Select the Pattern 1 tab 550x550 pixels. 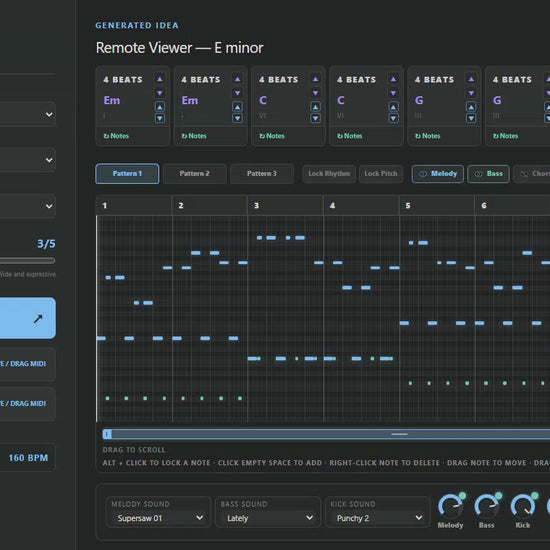(x=127, y=174)
